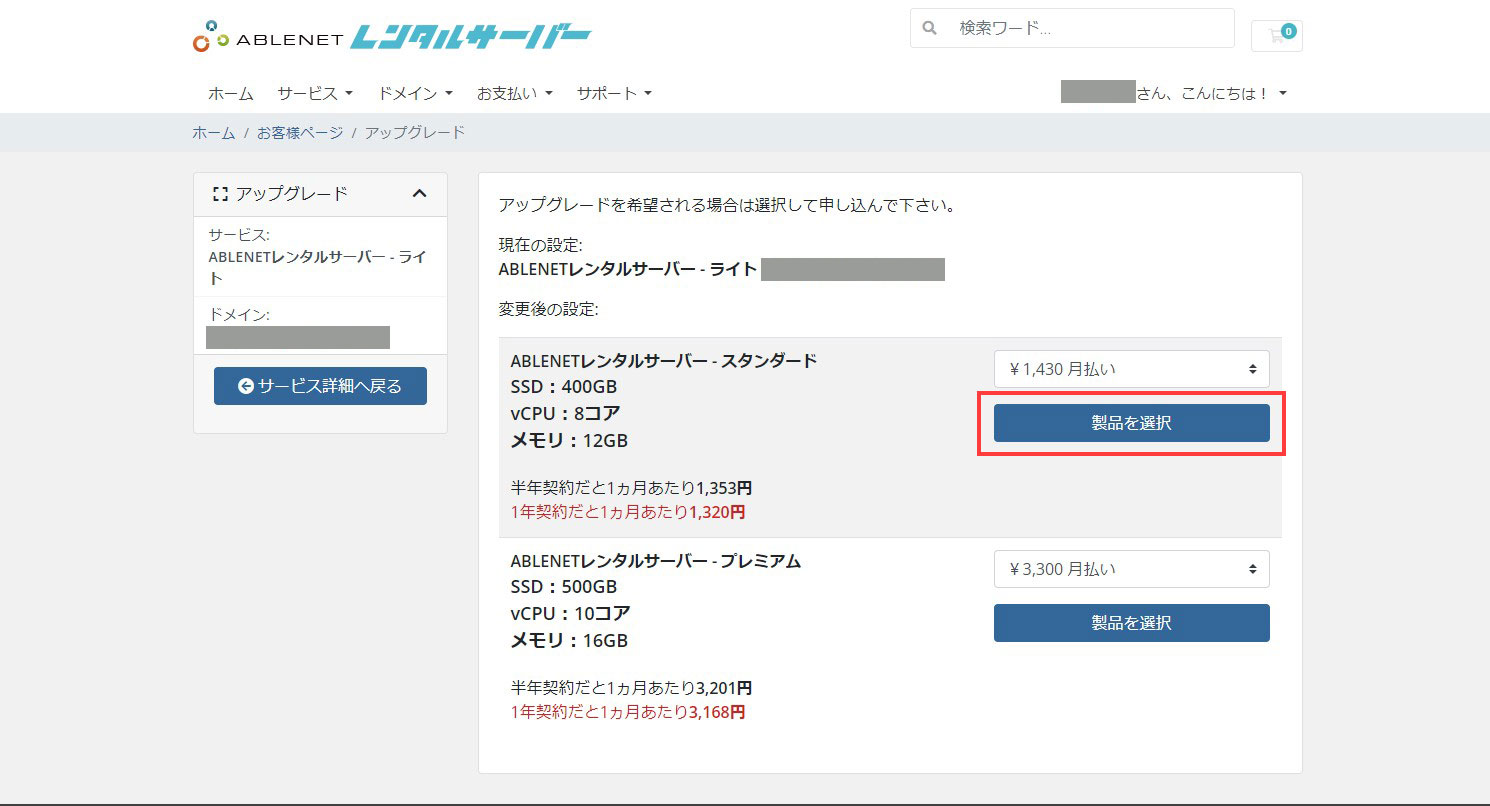1490x806 pixels.
Task: Collapse the upgrade sidebar panel chevron
Action: [419, 194]
